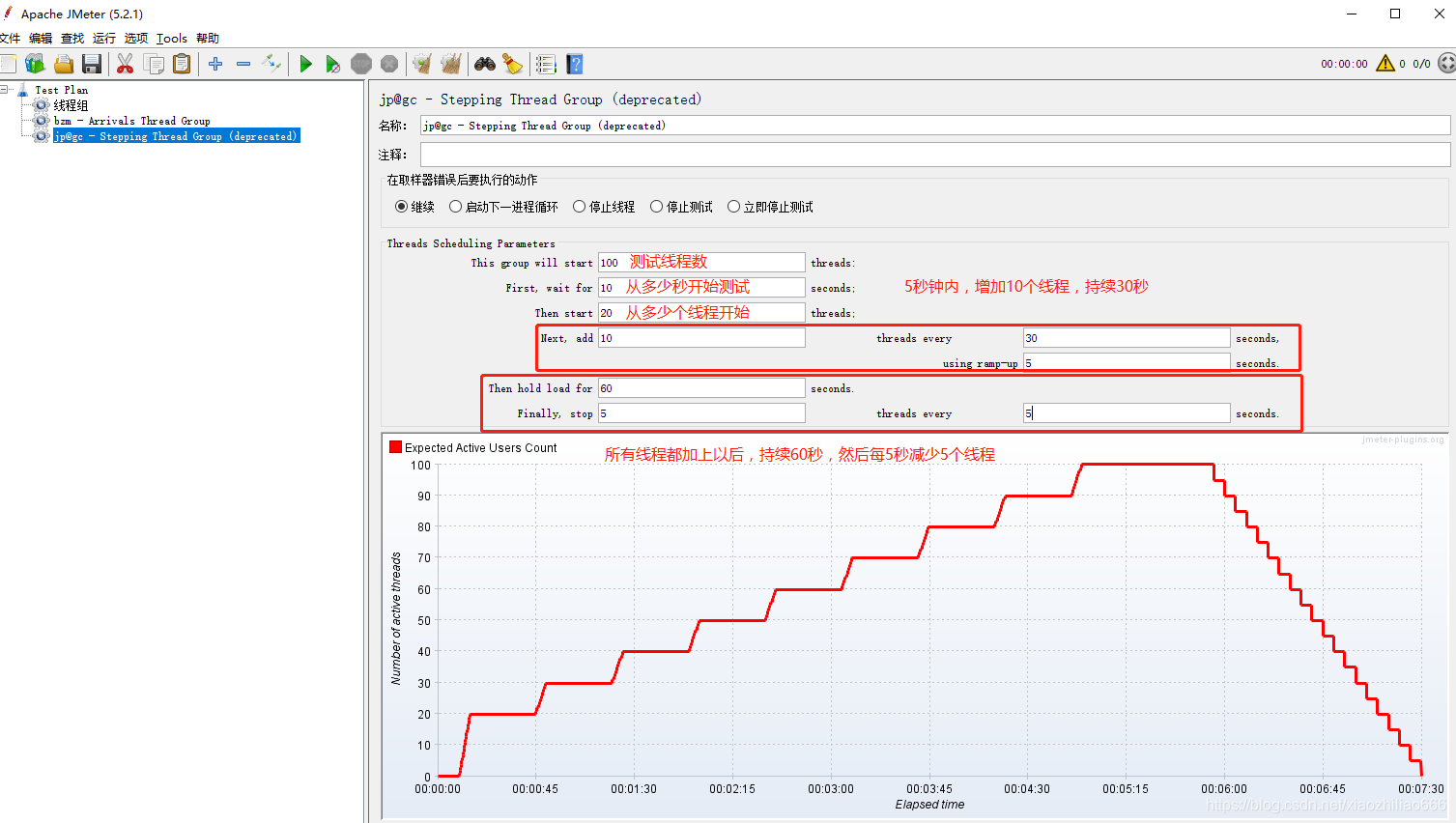Open the Function Helper list icon

tap(546, 64)
